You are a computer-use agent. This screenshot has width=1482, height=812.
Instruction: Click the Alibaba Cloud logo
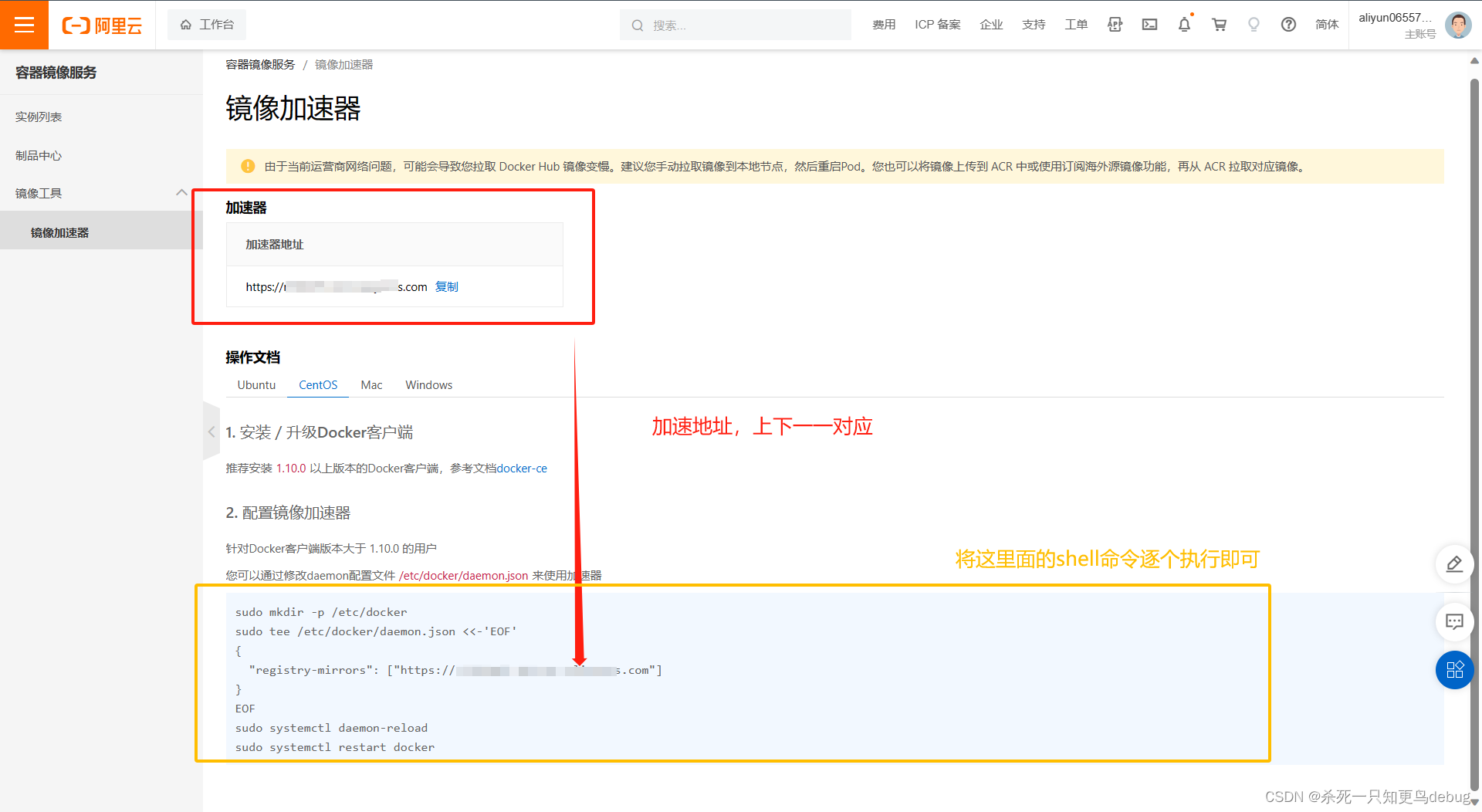coord(102,25)
